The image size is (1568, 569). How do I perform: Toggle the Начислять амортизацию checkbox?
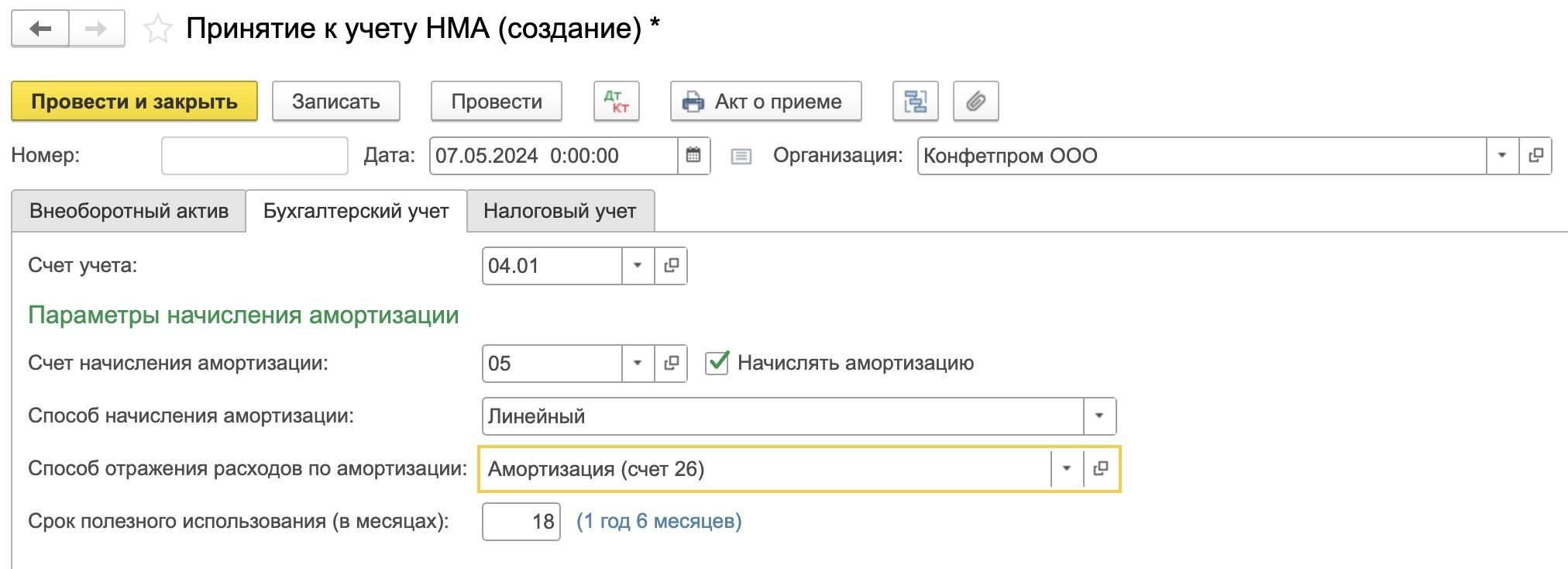tap(717, 363)
